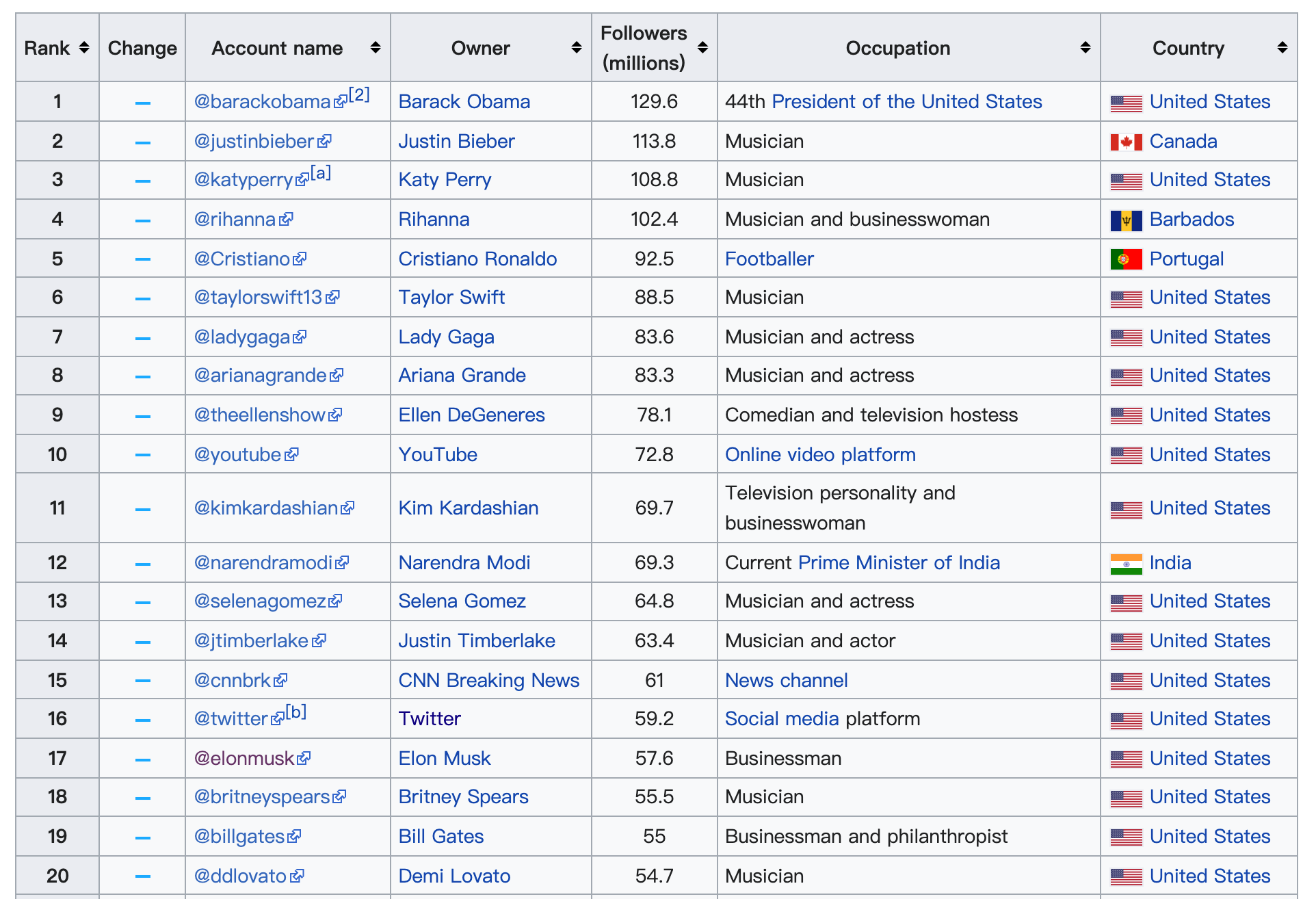
Task: Open President of the United States link
Action: tap(906, 101)
